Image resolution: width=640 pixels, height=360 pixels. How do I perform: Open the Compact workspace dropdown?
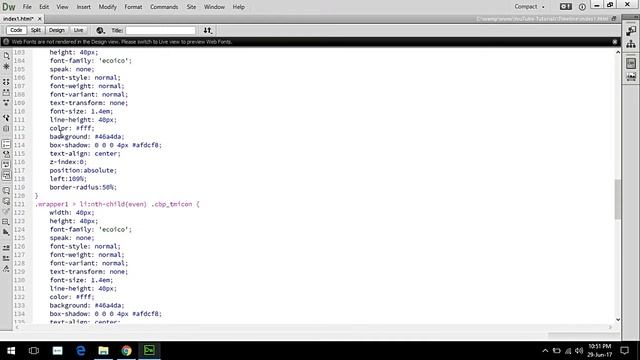tap(529, 7)
